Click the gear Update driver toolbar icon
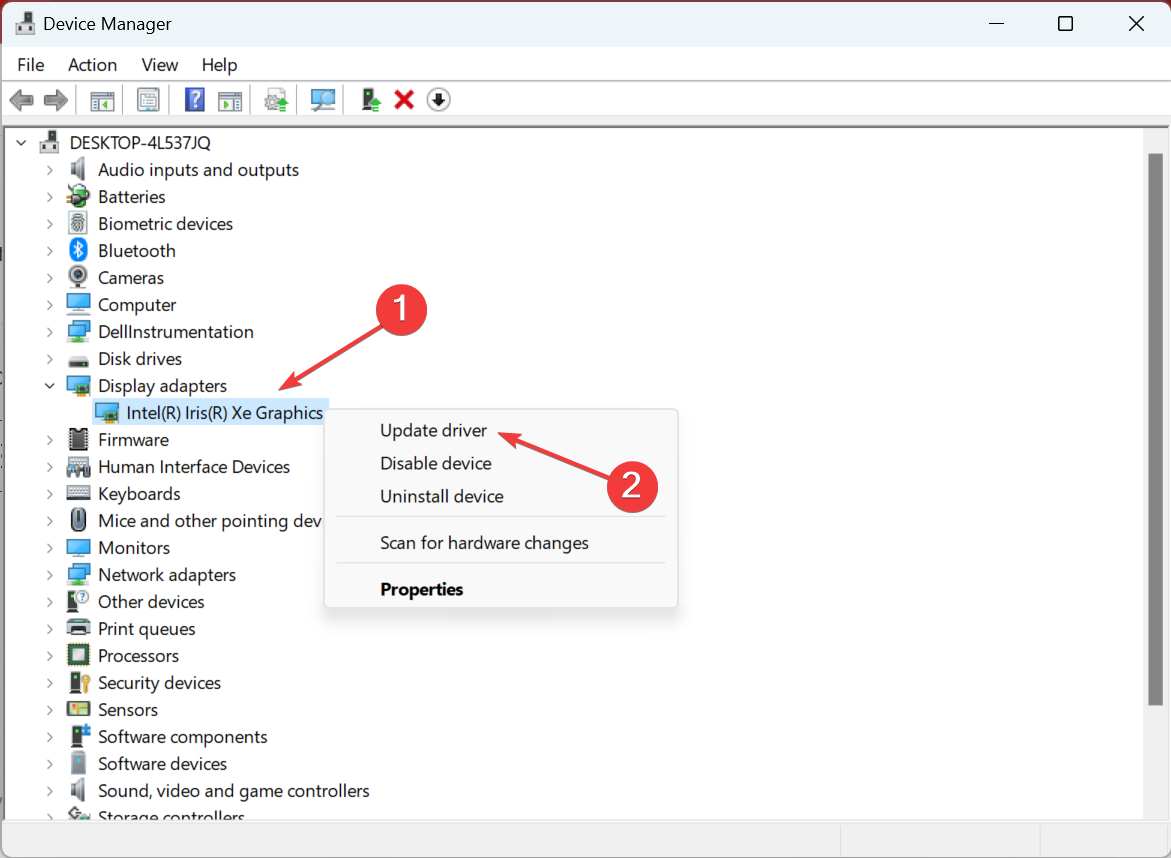This screenshot has width=1171, height=858. tap(276, 100)
